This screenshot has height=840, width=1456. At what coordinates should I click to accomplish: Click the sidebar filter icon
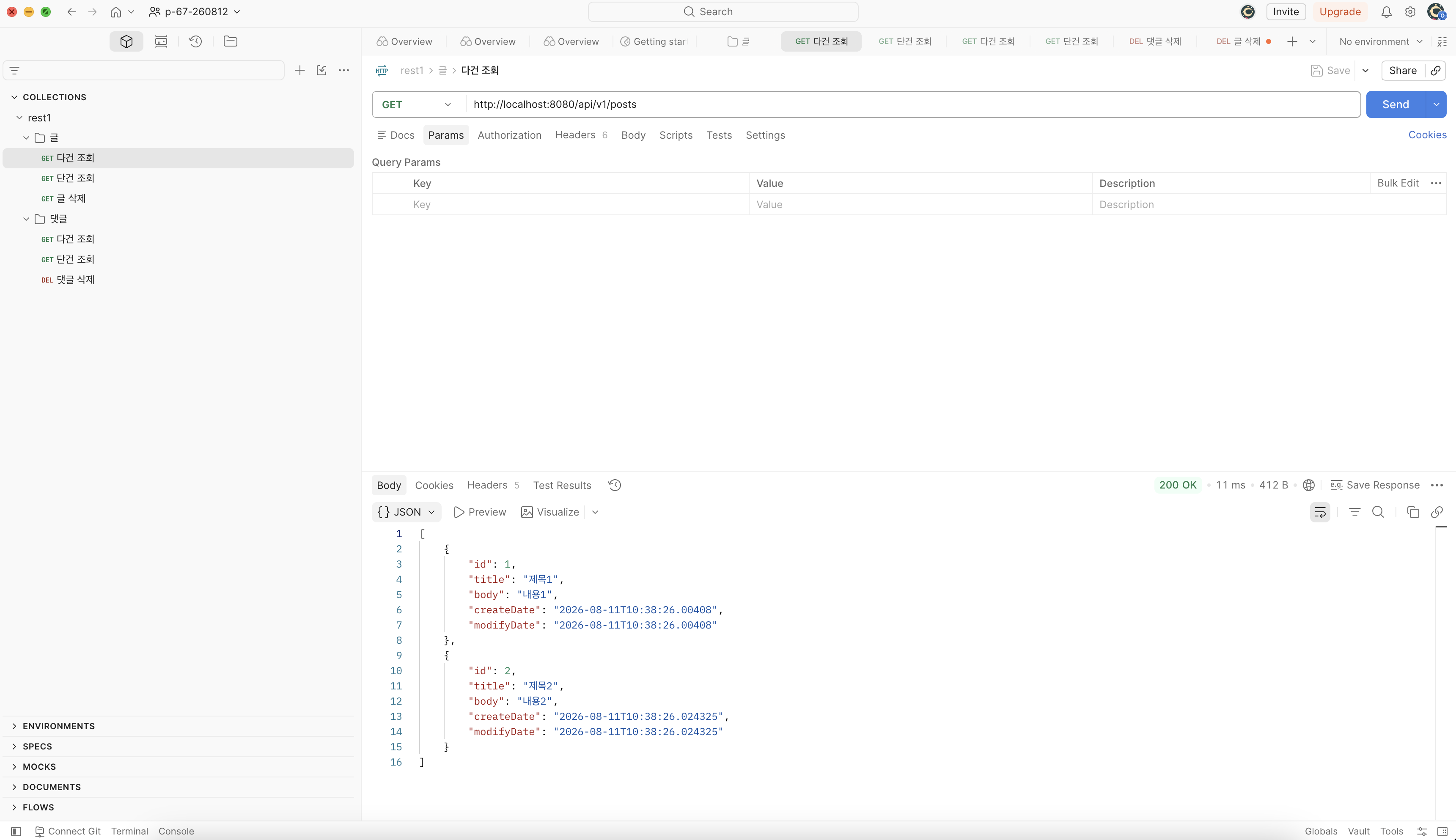pyautogui.click(x=15, y=70)
